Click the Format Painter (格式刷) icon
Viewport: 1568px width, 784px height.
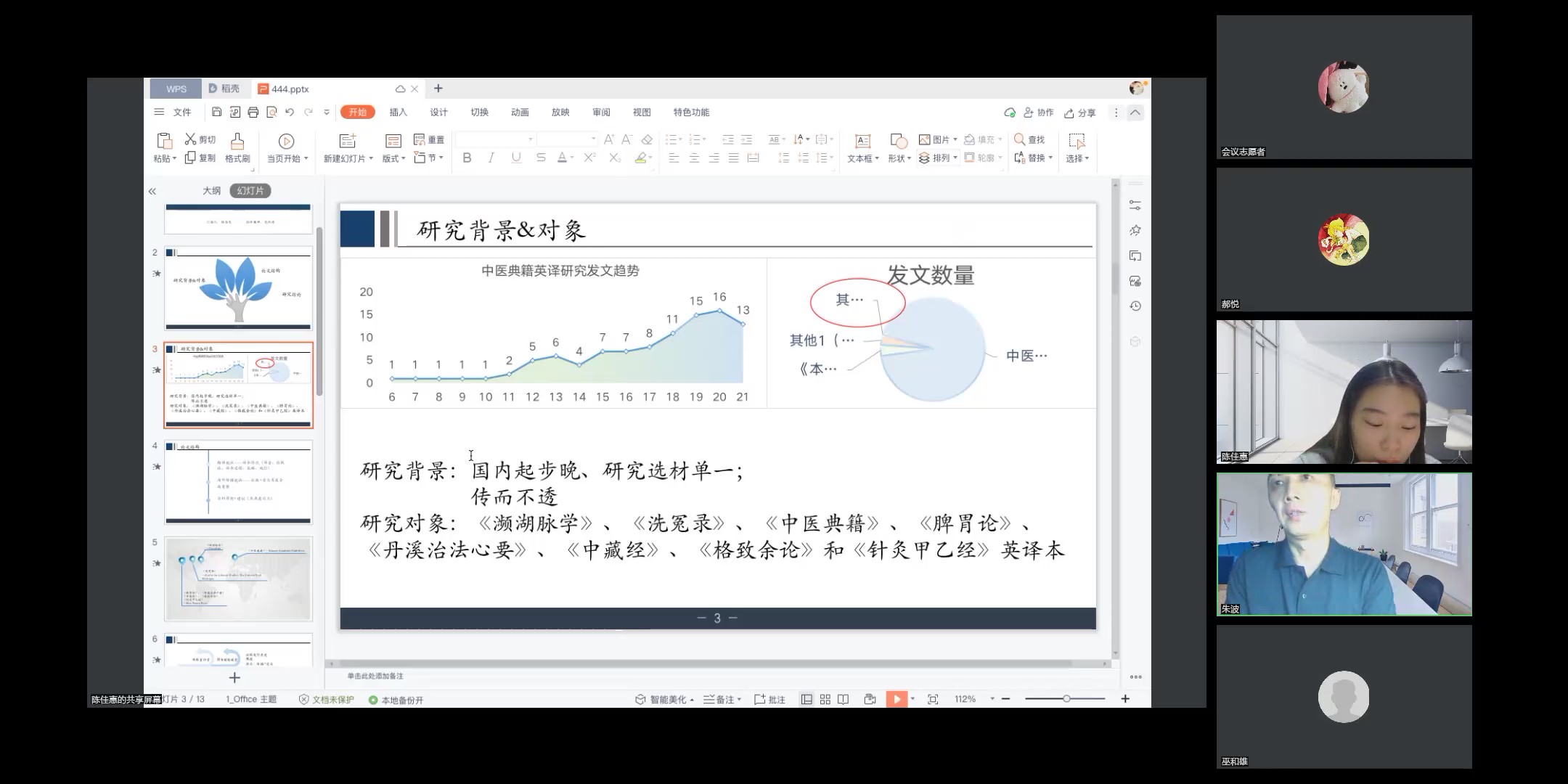pyautogui.click(x=237, y=141)
